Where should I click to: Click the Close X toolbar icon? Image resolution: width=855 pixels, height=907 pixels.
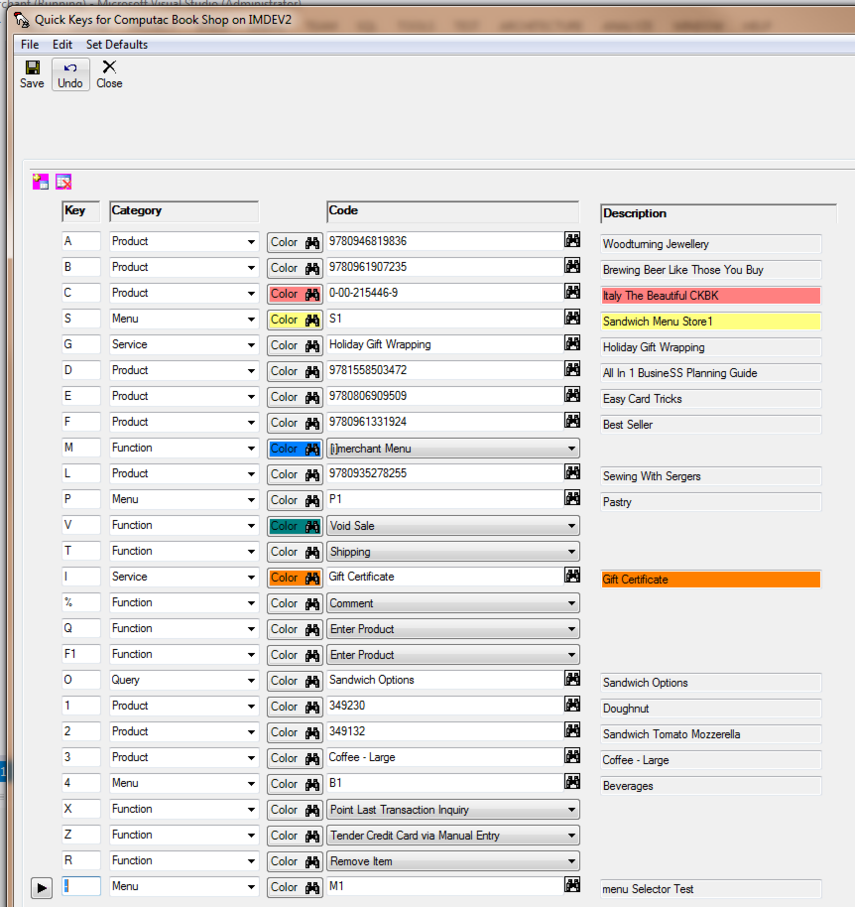tap(109, 67)
